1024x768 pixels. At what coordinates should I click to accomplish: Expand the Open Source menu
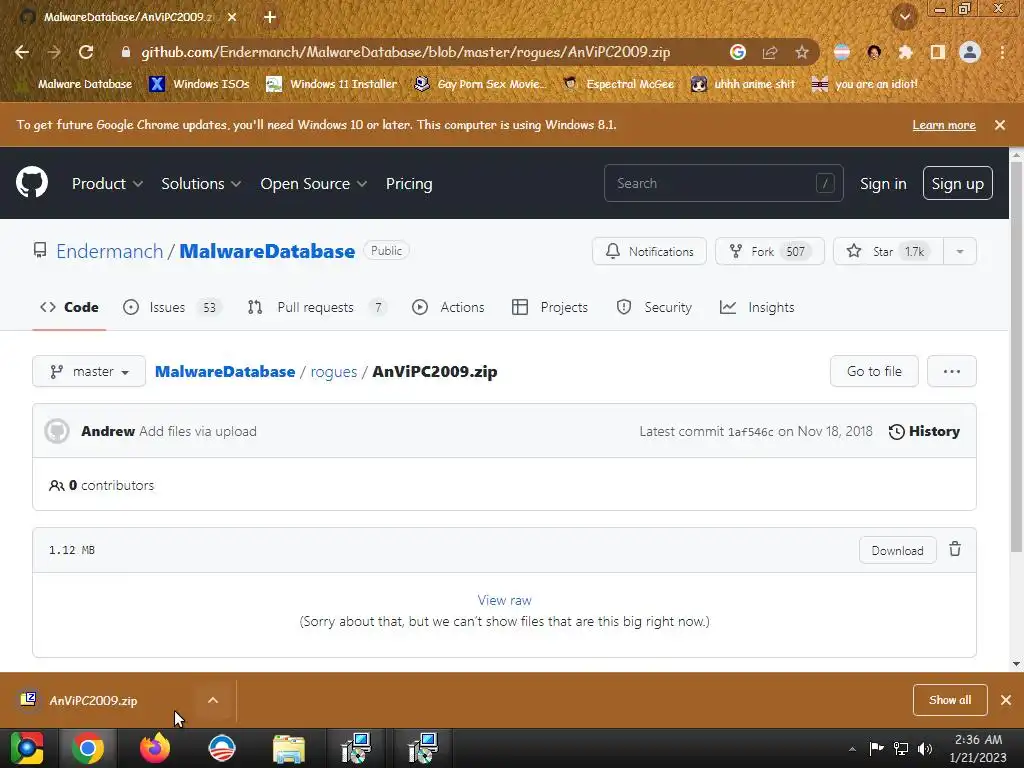tap(313, 184)
